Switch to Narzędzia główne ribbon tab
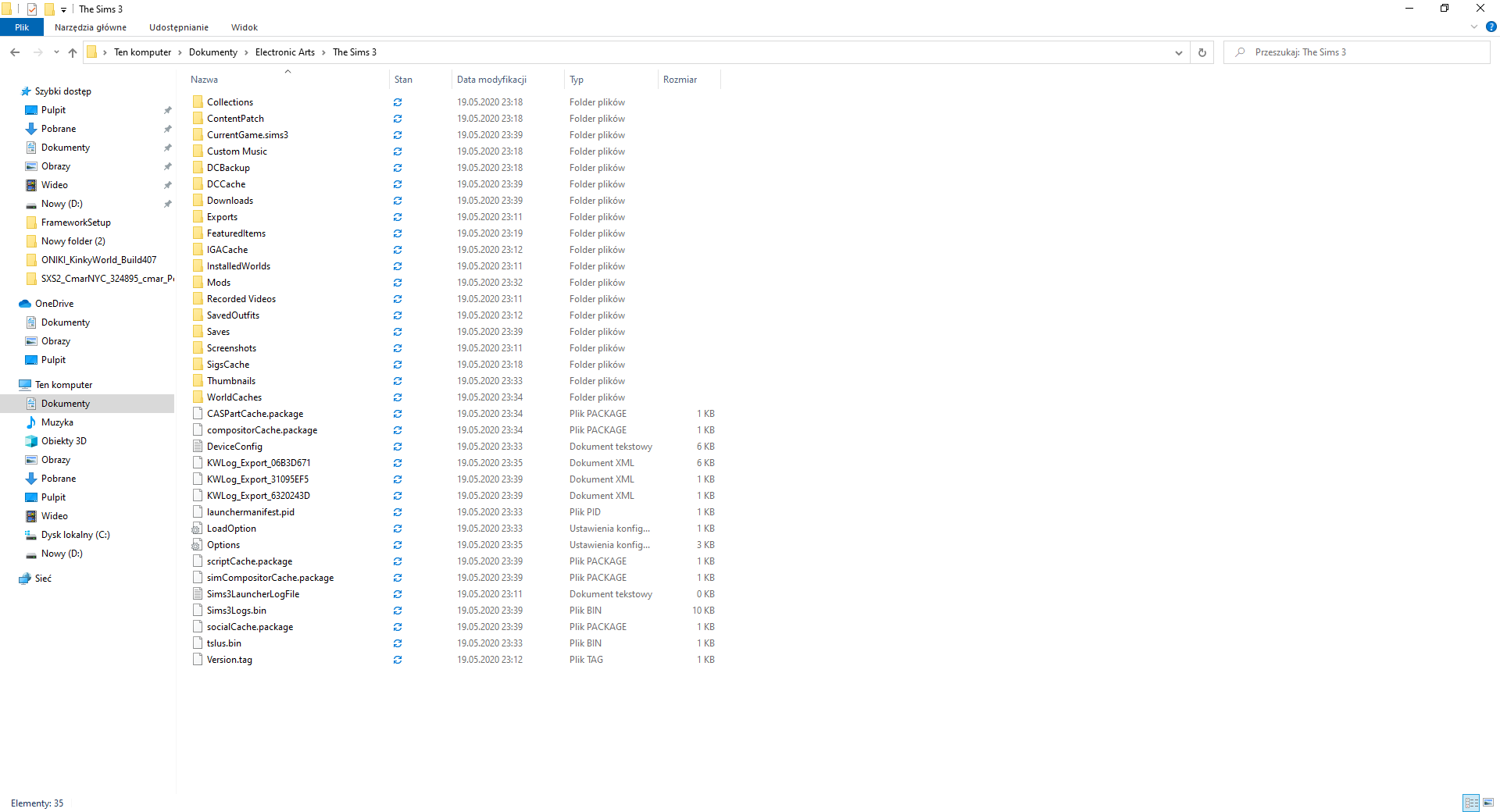Screen dimensions: 1500x812 coord(91,27)
